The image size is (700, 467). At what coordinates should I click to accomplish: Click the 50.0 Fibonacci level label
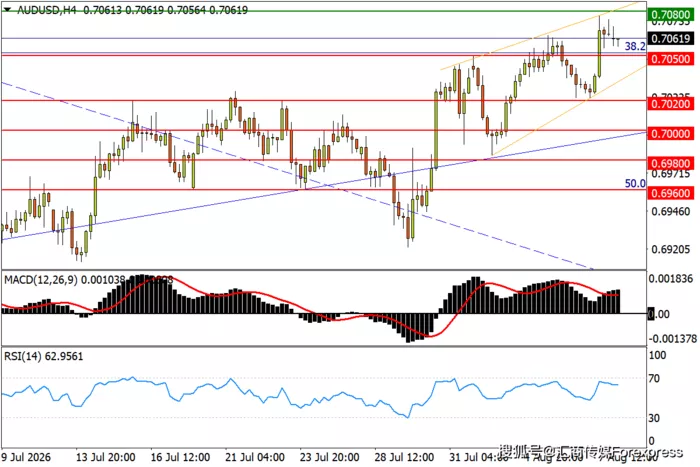(x=635, y=183)
